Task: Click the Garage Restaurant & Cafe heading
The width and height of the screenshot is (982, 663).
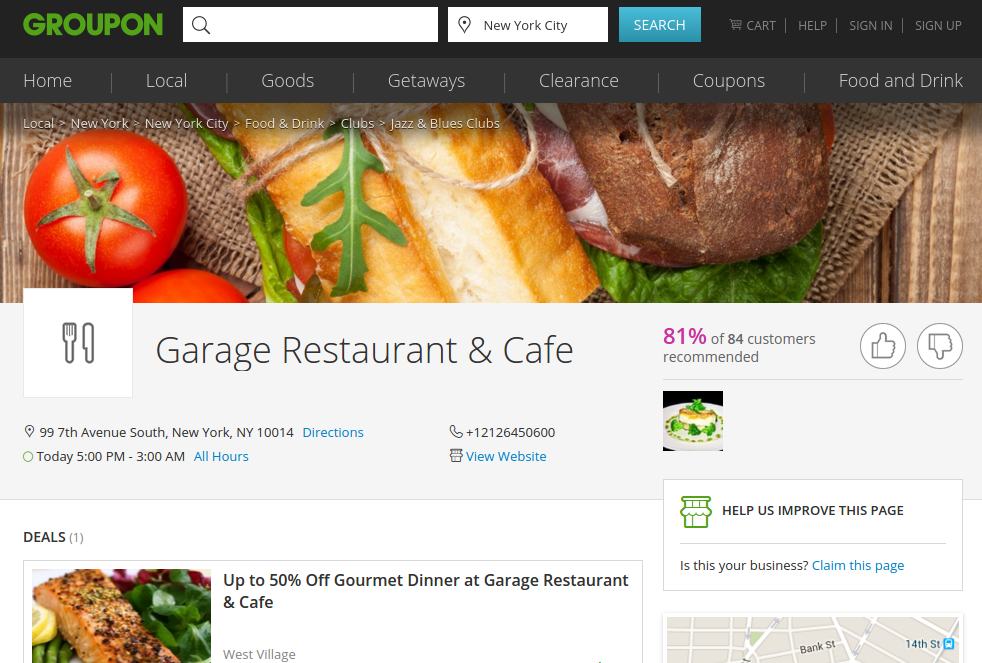Action: tap(364, 350)
